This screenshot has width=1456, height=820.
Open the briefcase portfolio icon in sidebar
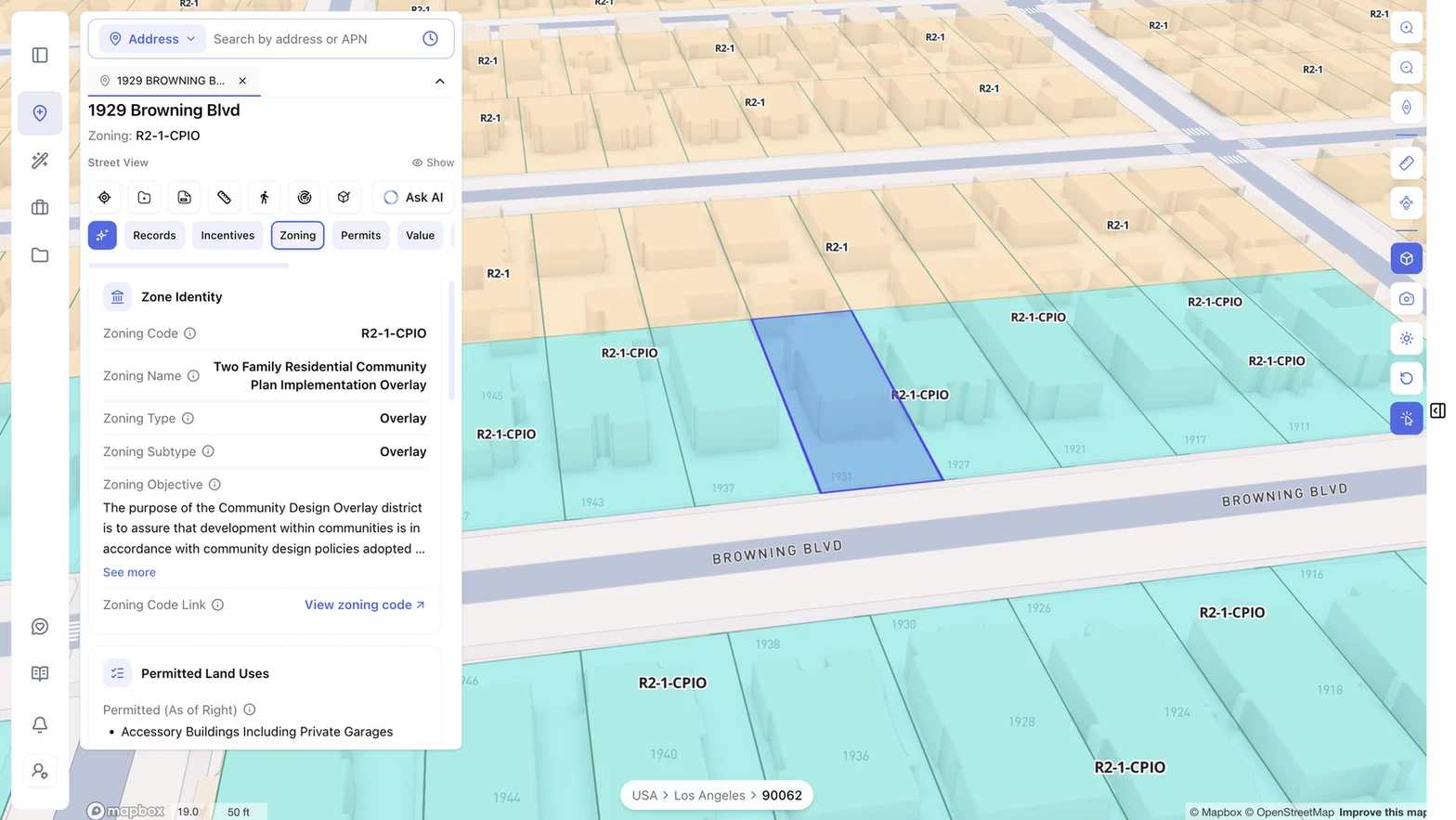click(40, 208)
